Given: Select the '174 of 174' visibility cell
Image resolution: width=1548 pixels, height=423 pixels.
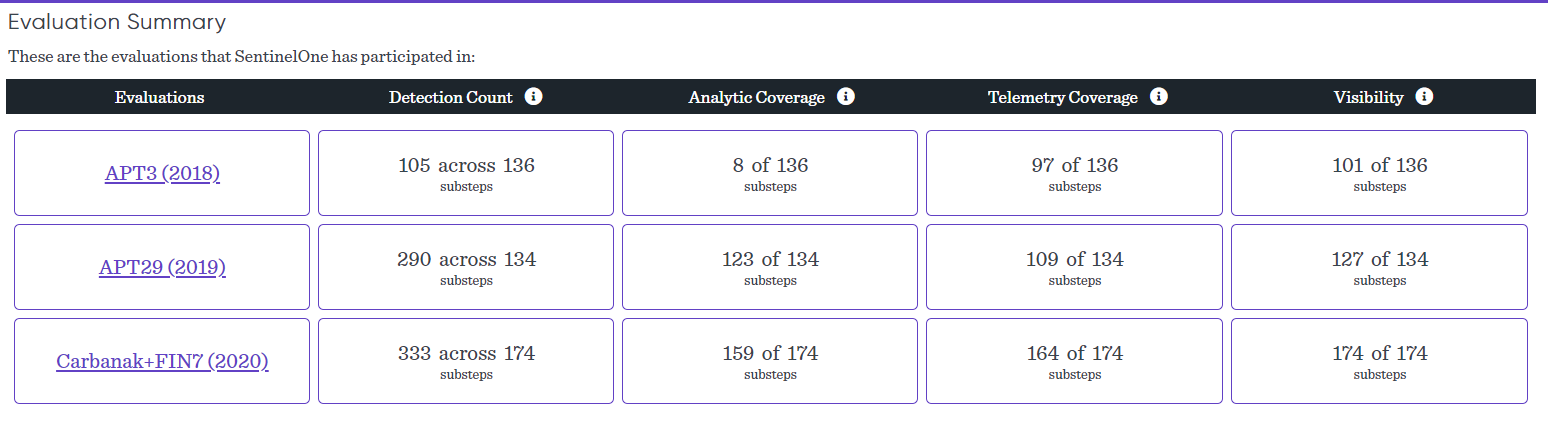Looking at the screenshot, I should pyautogui.click(x=1379, y=361).
